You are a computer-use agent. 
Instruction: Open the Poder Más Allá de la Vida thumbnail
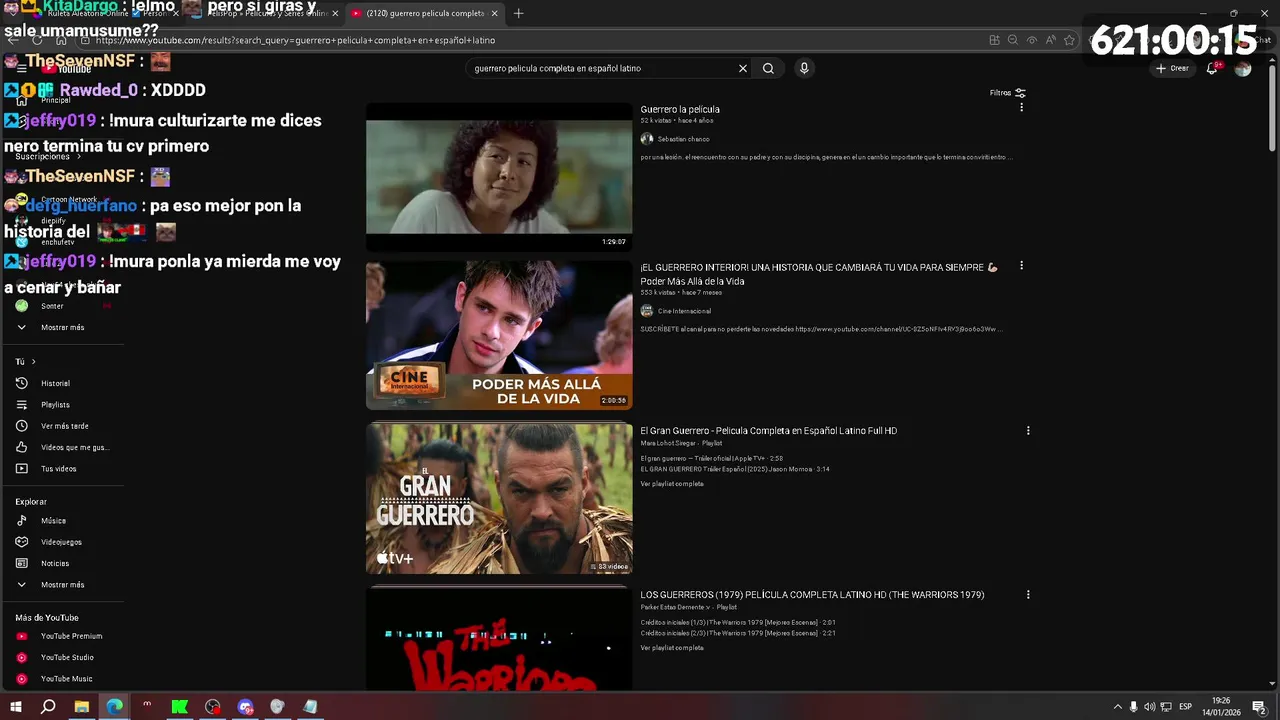pos(499,335)
